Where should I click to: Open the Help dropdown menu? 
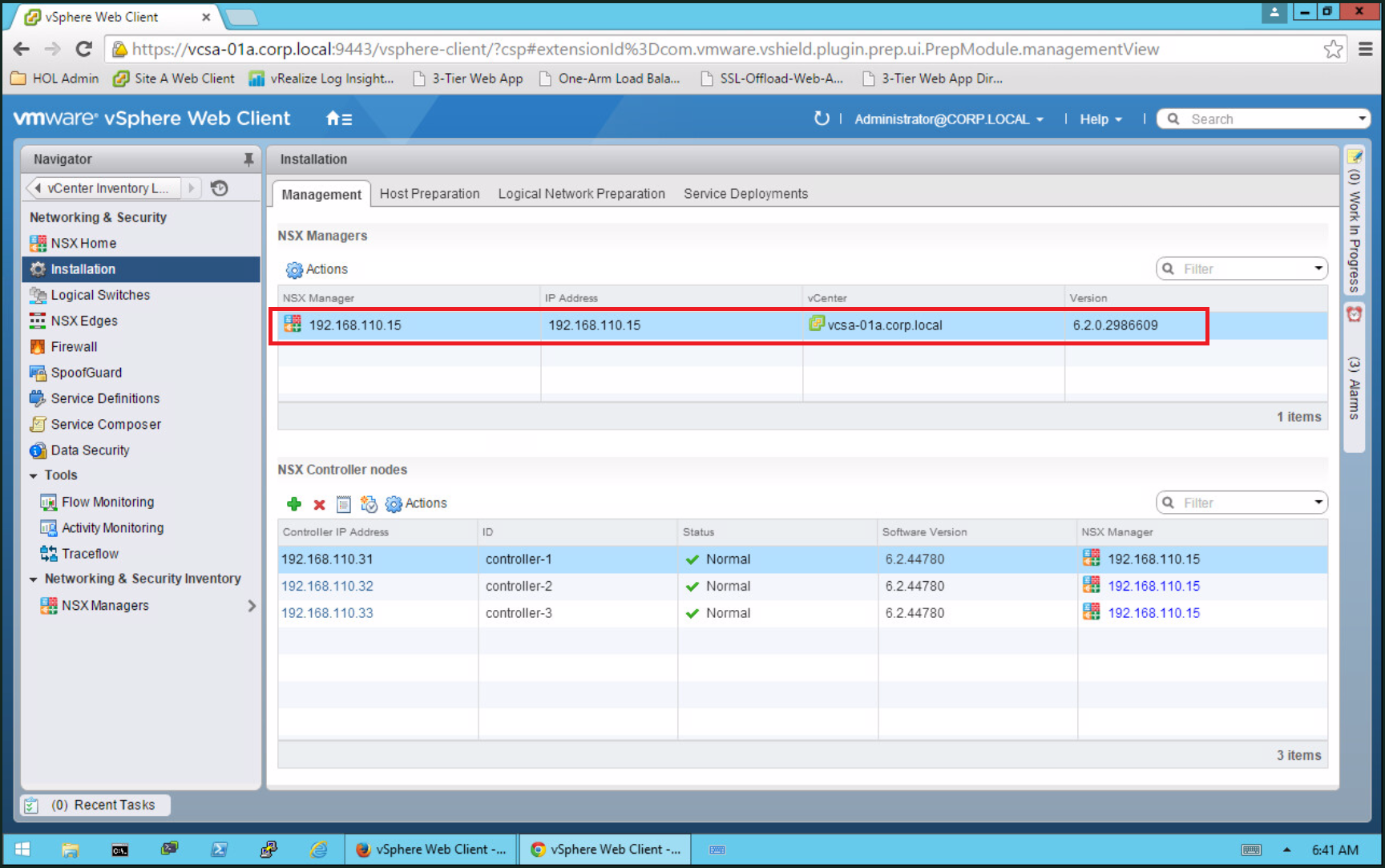coord(1100,119)
